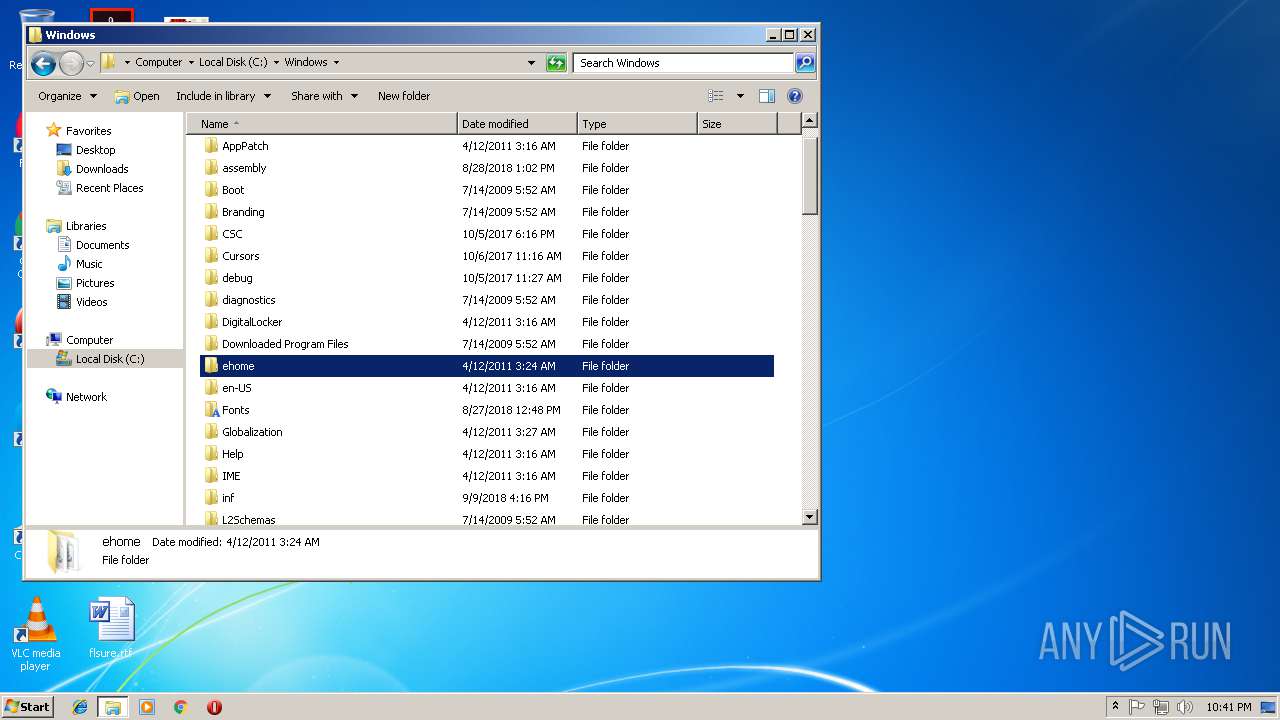Sort by the Name column header
1280x720 pixels.
[322, 124]
